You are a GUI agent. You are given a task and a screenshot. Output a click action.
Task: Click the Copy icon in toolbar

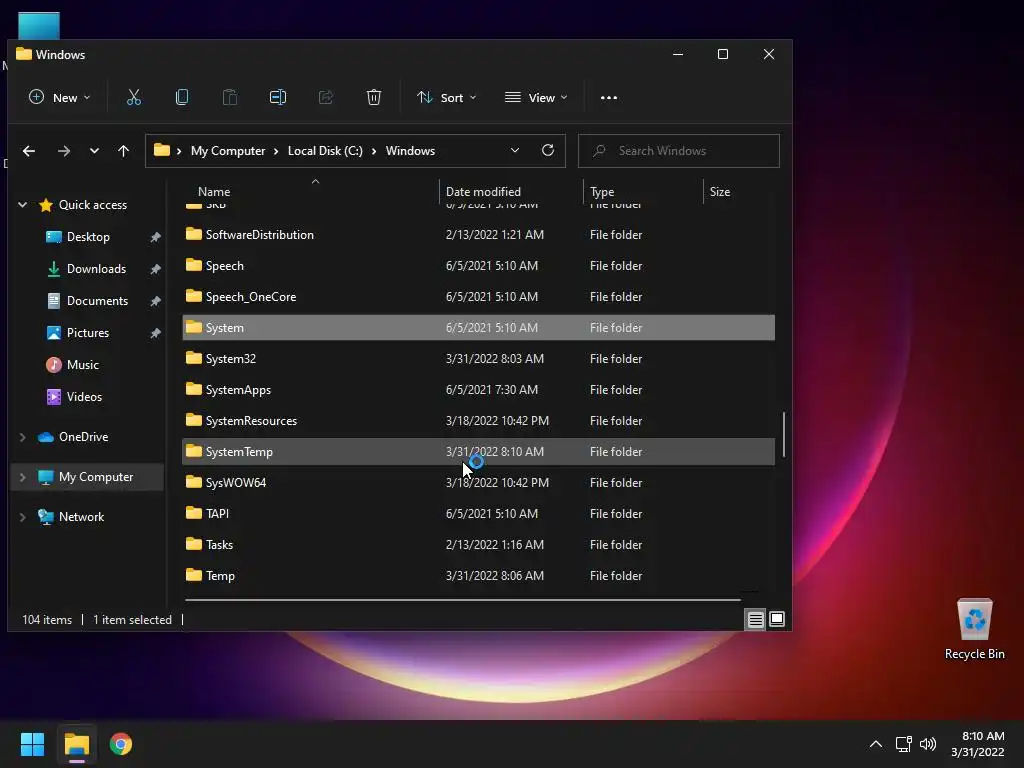tap(182, 97)
